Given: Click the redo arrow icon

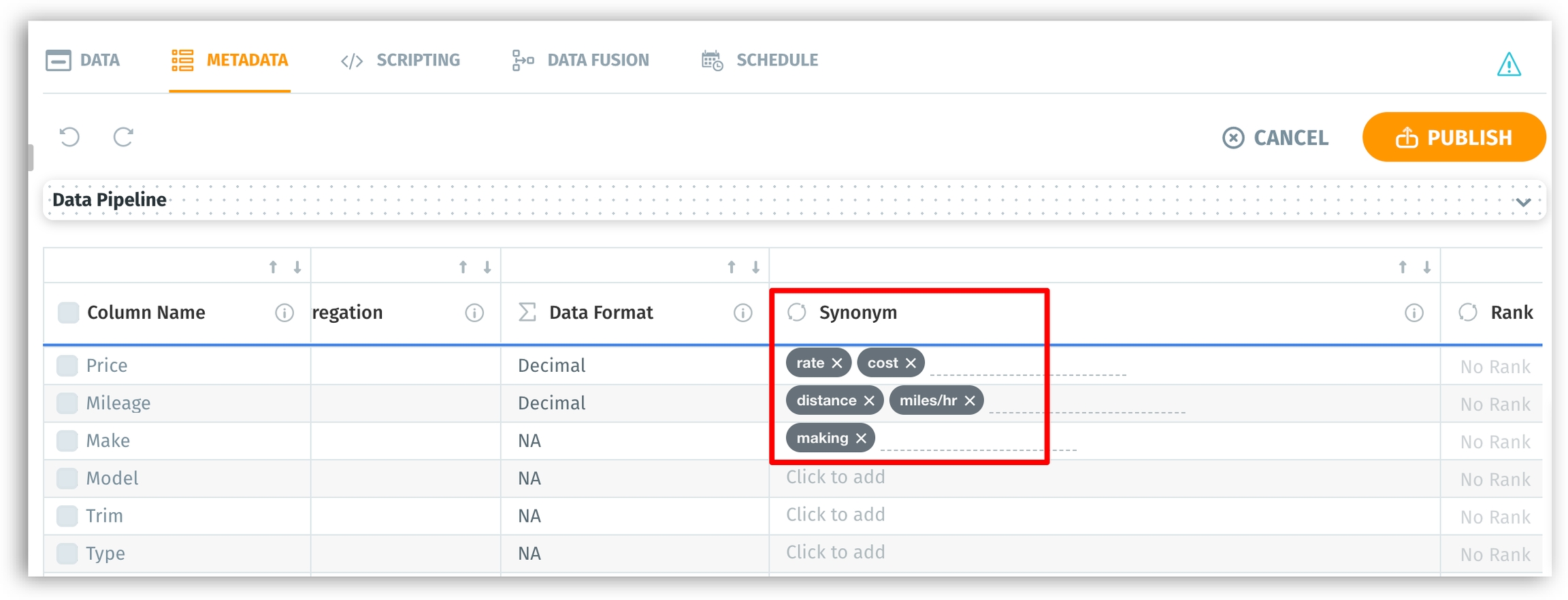Looking at the screenshot, I should pos(123,137).
